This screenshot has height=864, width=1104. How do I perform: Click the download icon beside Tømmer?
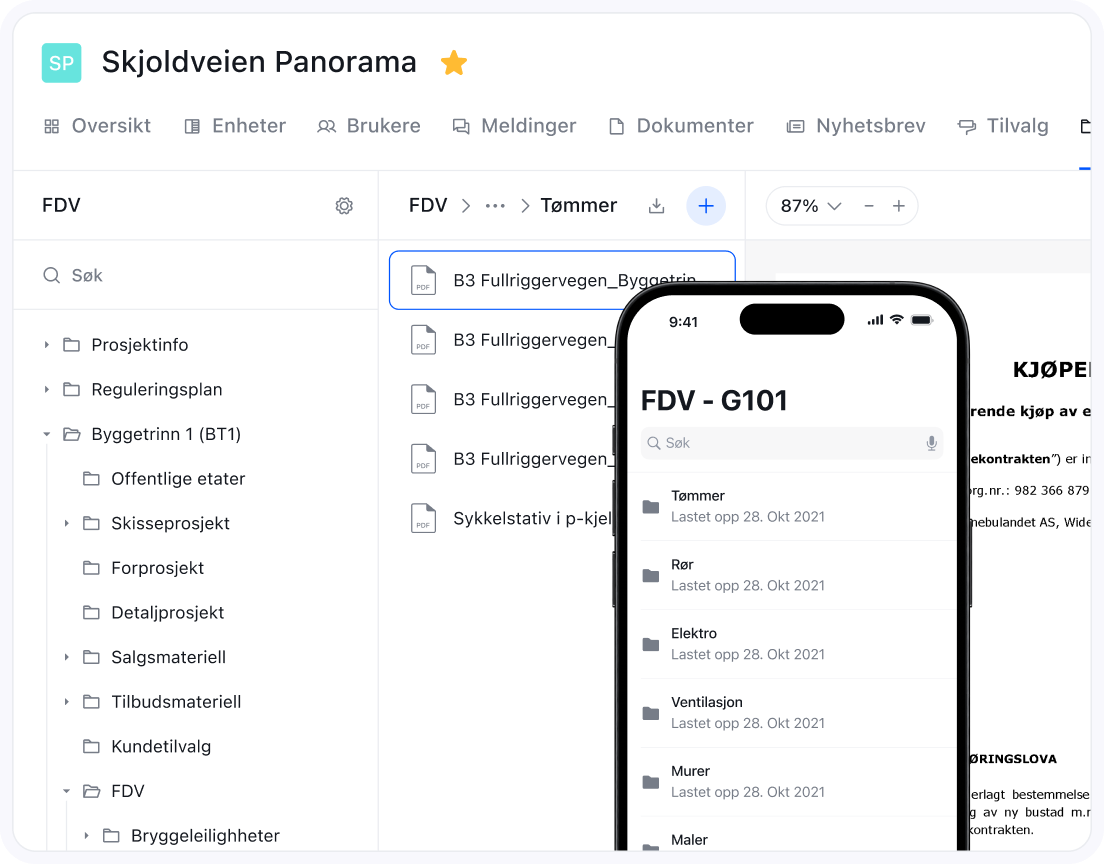pos(657,206)
